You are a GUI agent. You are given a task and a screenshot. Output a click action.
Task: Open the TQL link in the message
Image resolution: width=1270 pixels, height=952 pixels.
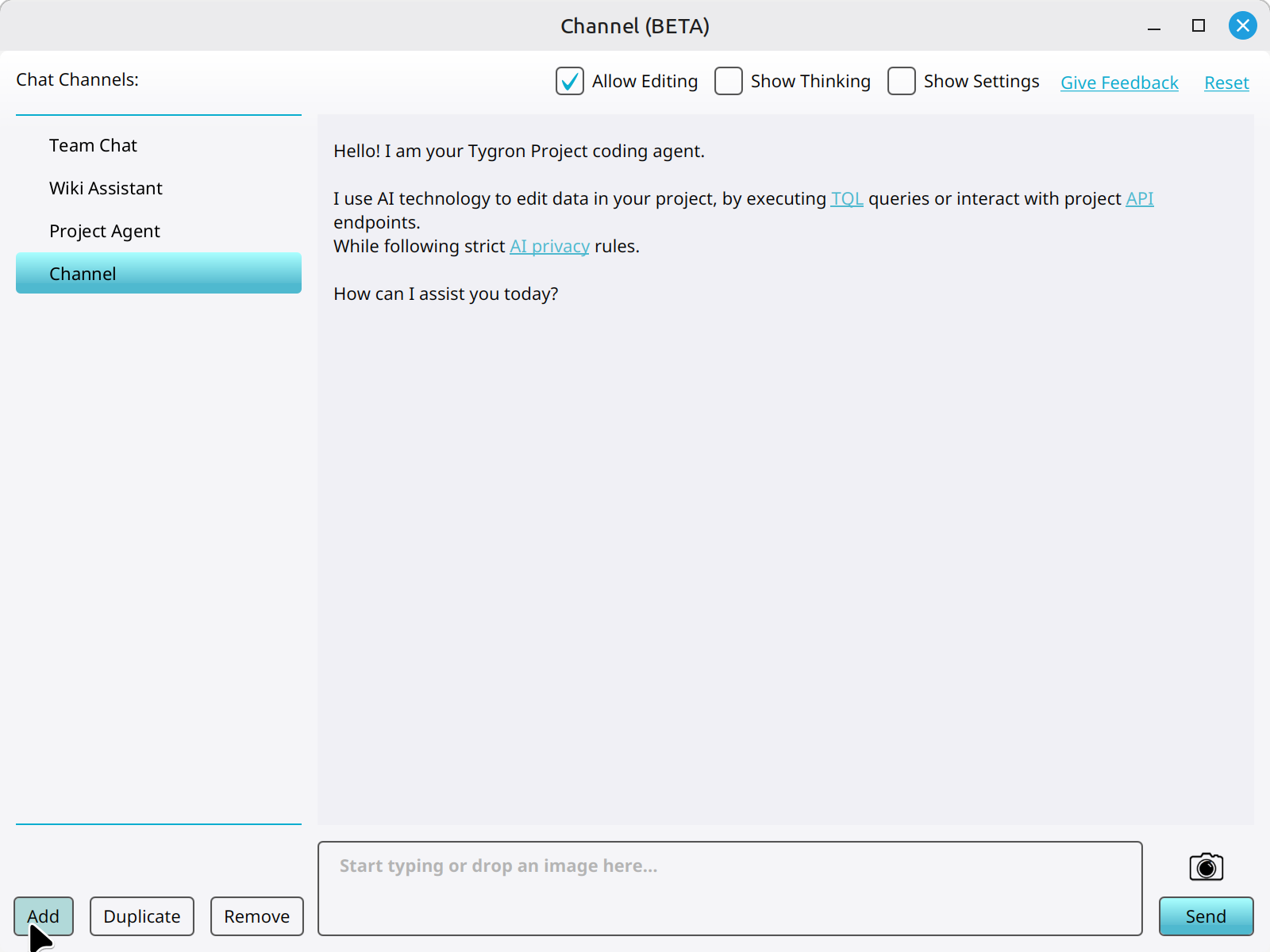click(847, 198)
